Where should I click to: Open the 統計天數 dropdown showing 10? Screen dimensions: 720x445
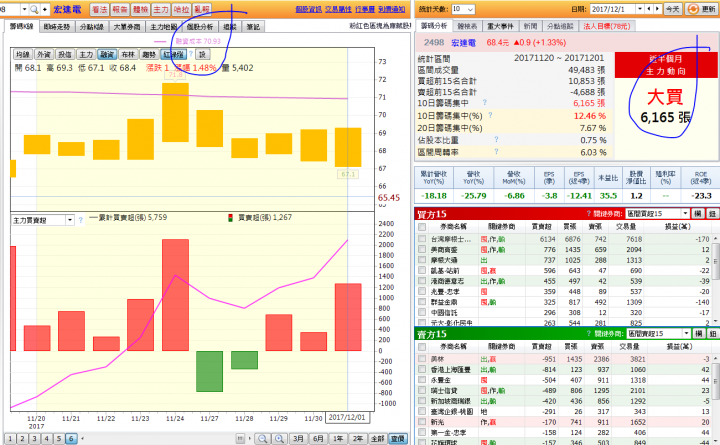(x=463, y=9)
